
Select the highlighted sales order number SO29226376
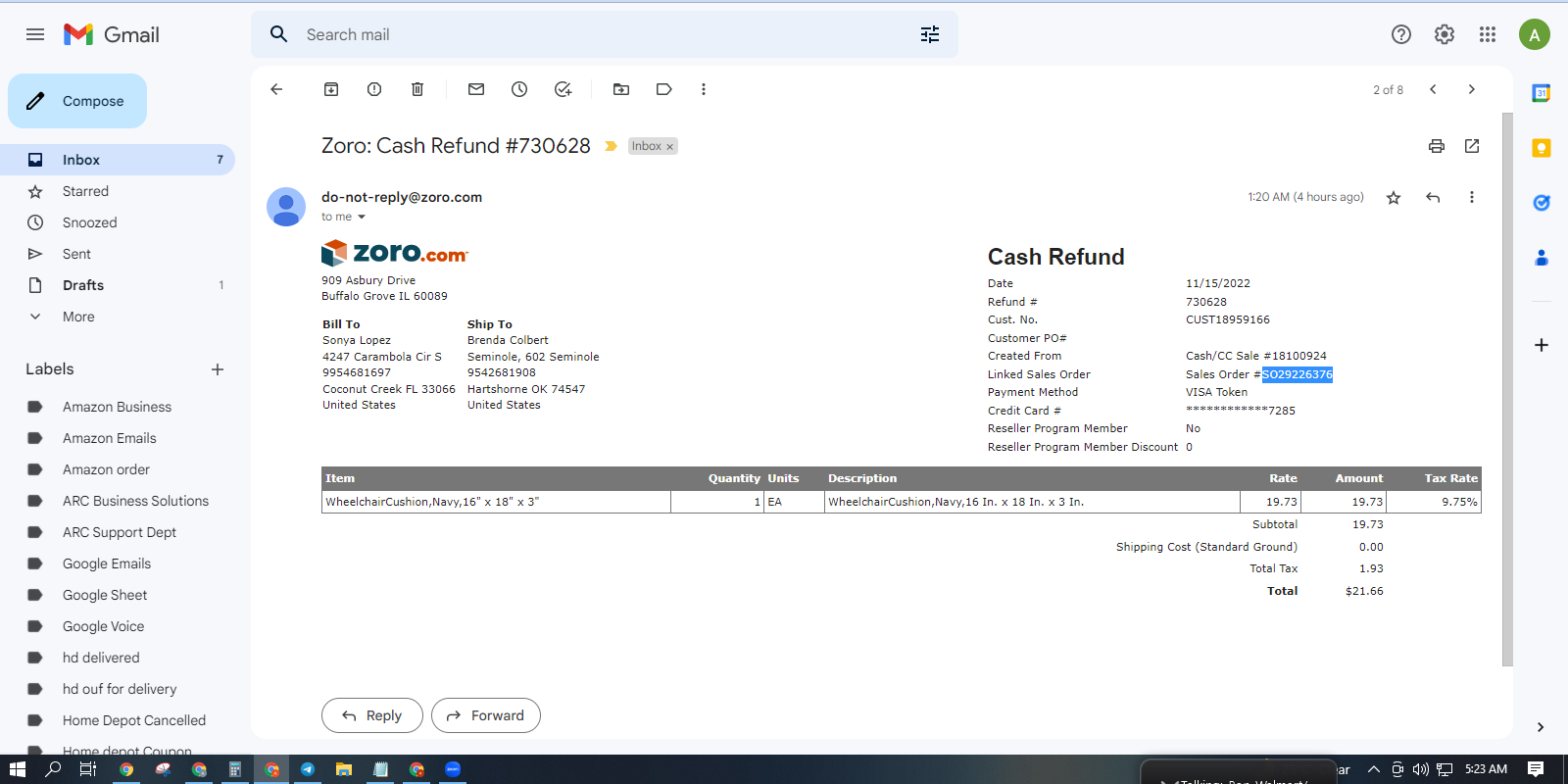tap(1298, 374)
